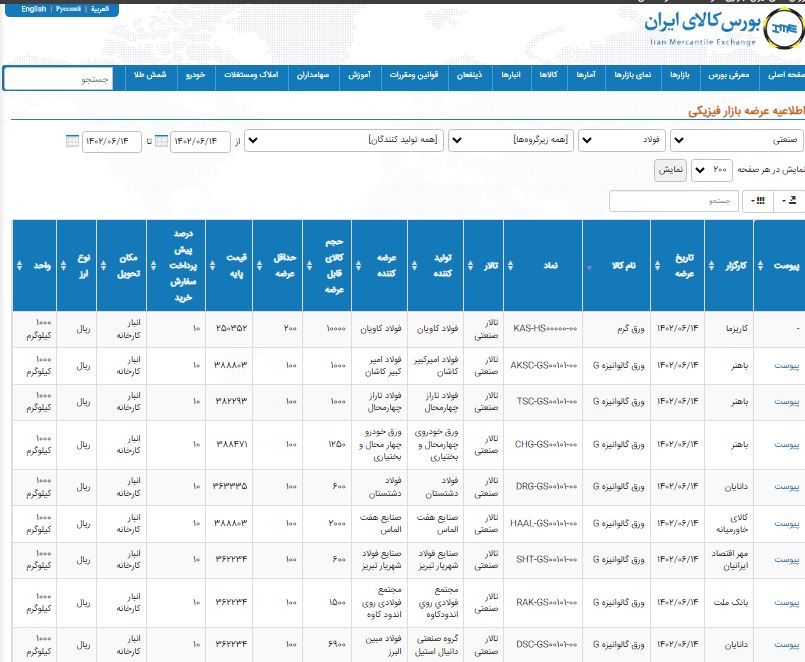The image size is (805, 662).
Task: Open the سهامداران menu
Action: tap(313, 75)
